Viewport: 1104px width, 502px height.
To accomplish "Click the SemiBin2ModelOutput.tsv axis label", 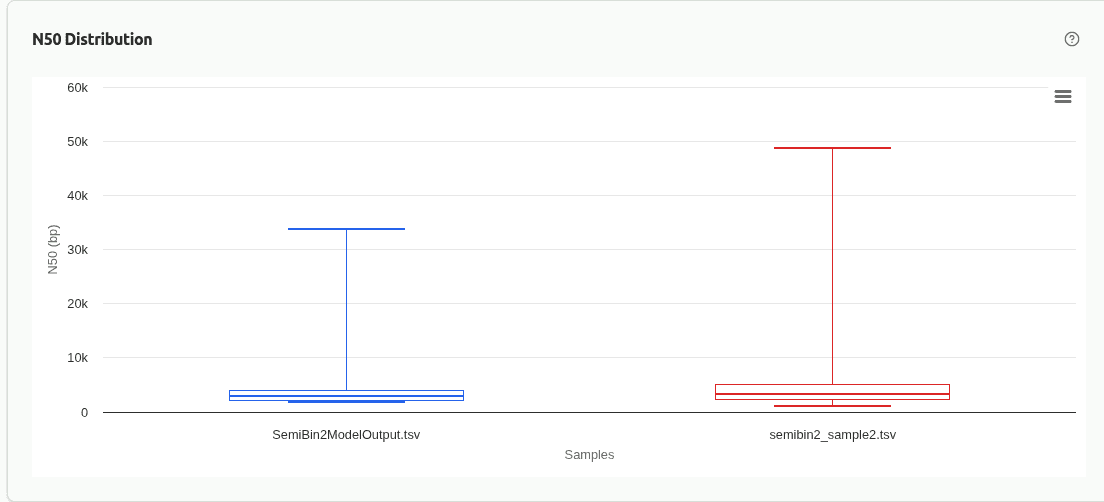I will 346,435.
